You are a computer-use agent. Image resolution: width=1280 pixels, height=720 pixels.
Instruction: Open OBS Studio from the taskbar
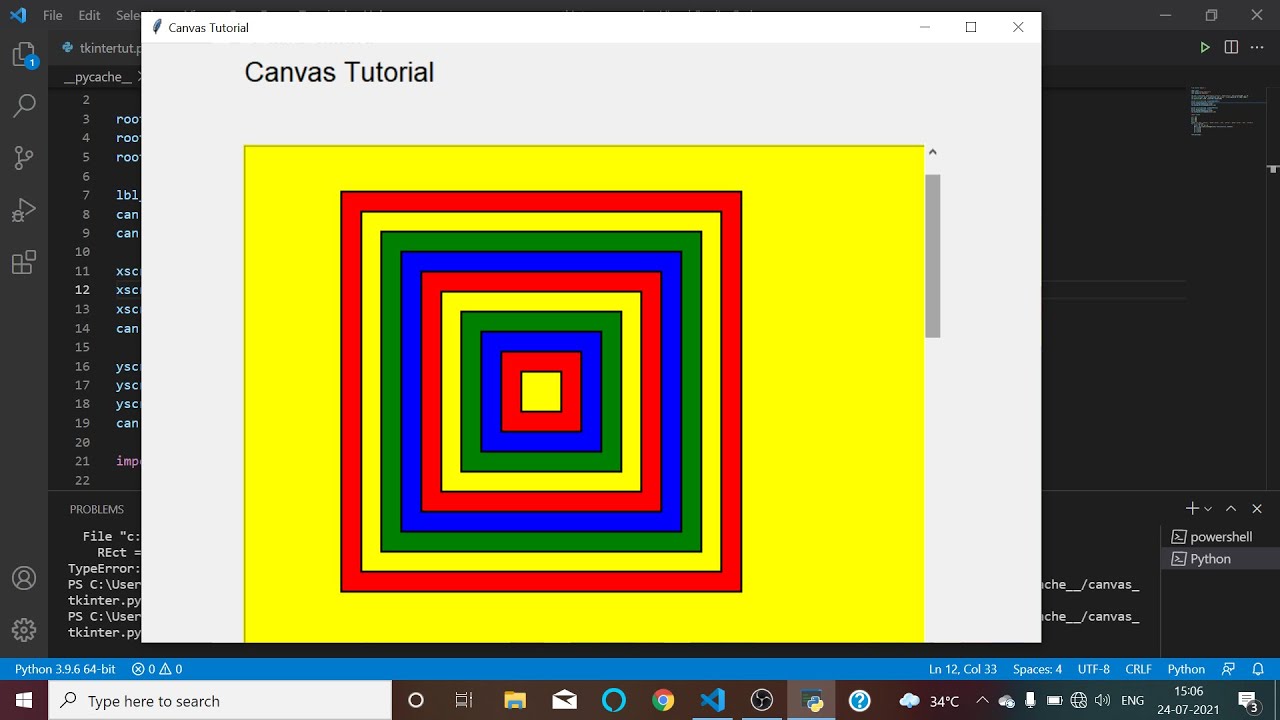763,700
